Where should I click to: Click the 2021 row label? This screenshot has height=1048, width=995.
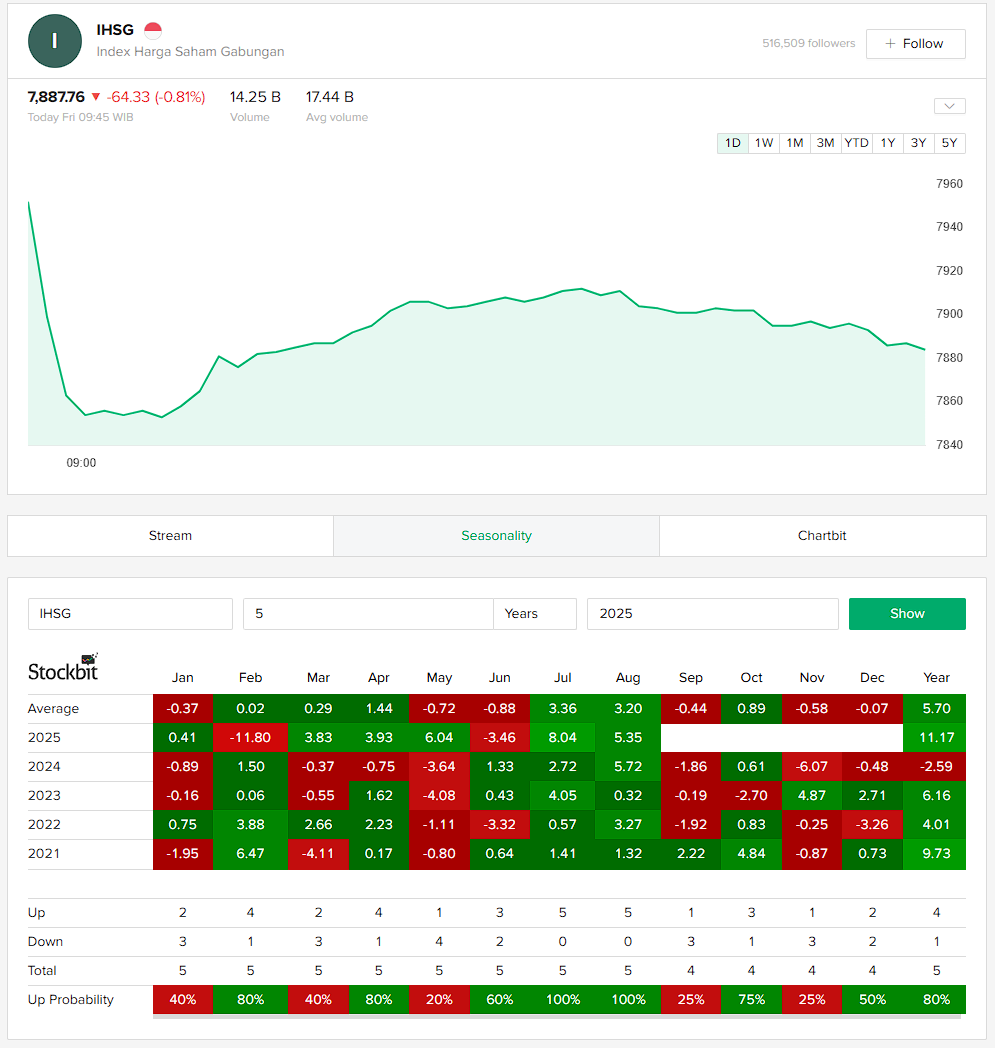(x=44, y=854)
